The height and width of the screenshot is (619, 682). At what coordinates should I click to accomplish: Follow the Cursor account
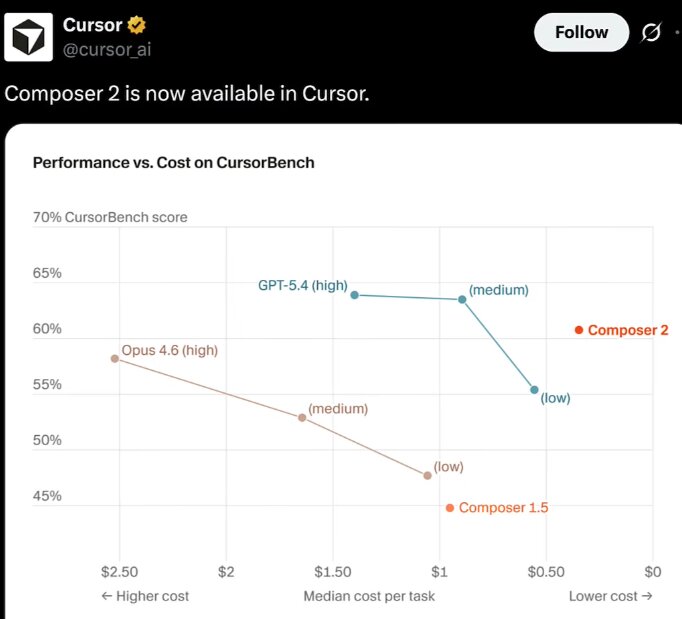click(581, 33)
